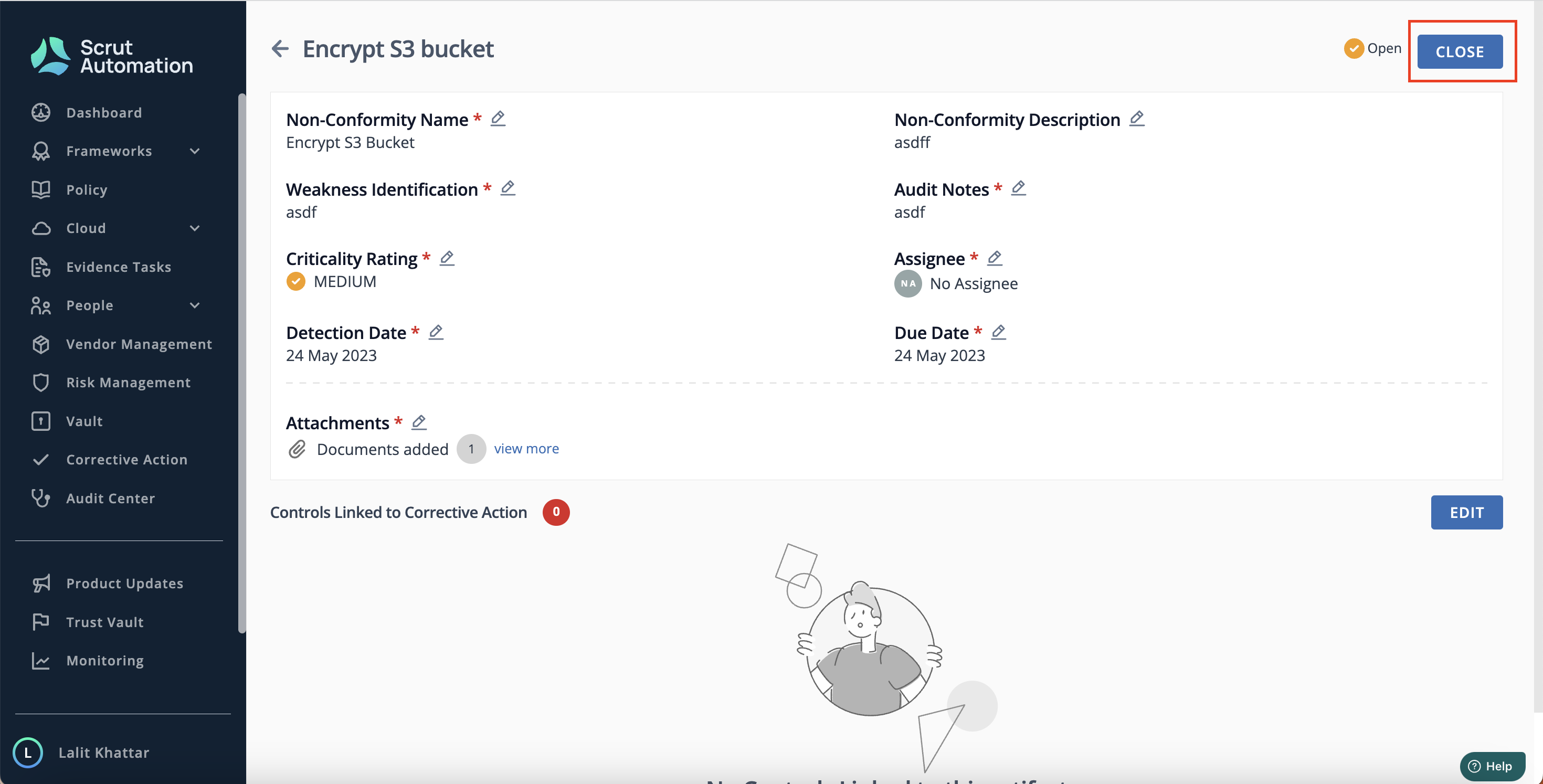
Task: Edit Non-Conformity Description with pencil icon
Action: tap(1137, 119)
